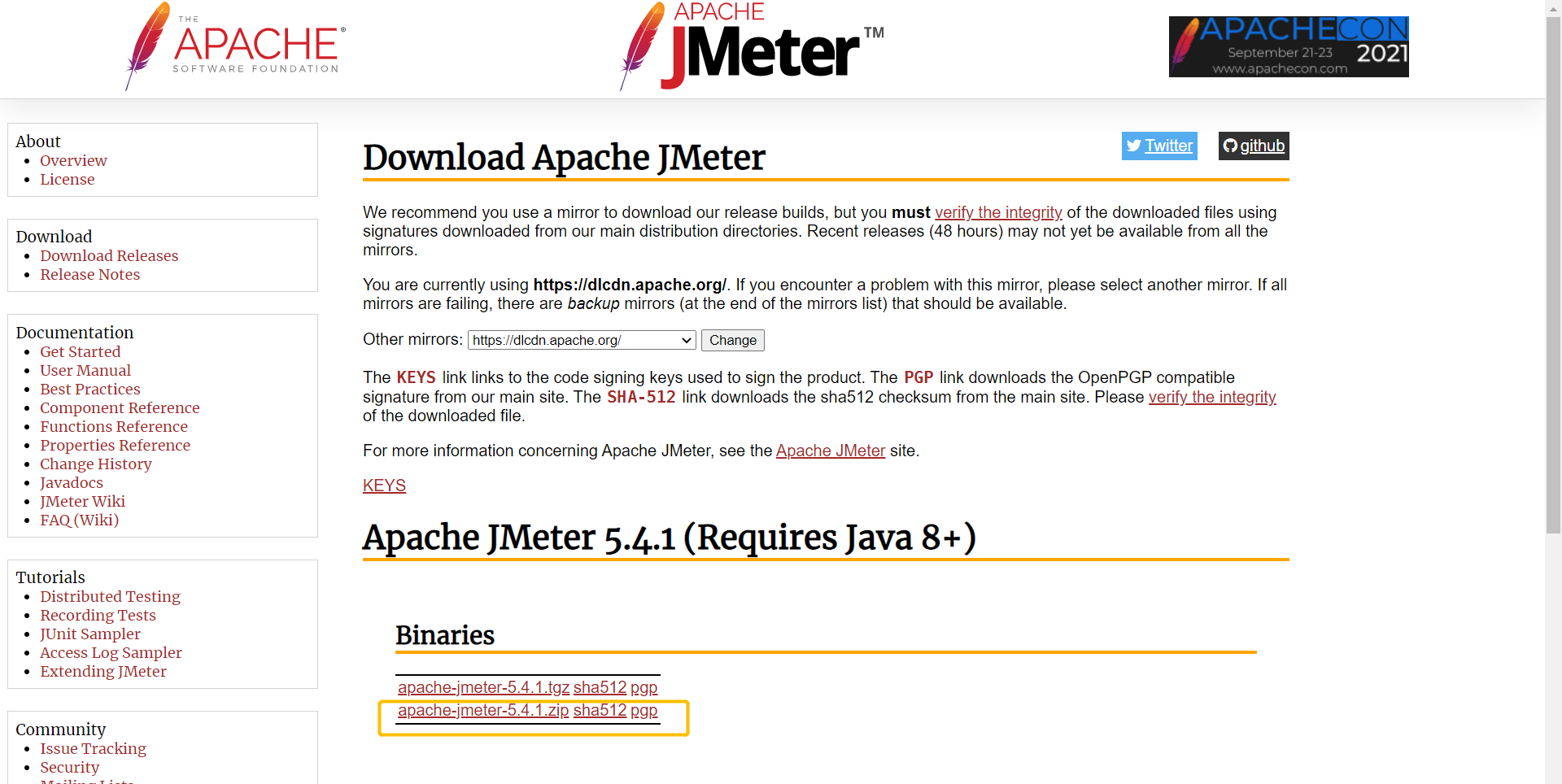Open the Overview link in About
This screenshot has height=784, width=1562.
(x=73, y=160)
